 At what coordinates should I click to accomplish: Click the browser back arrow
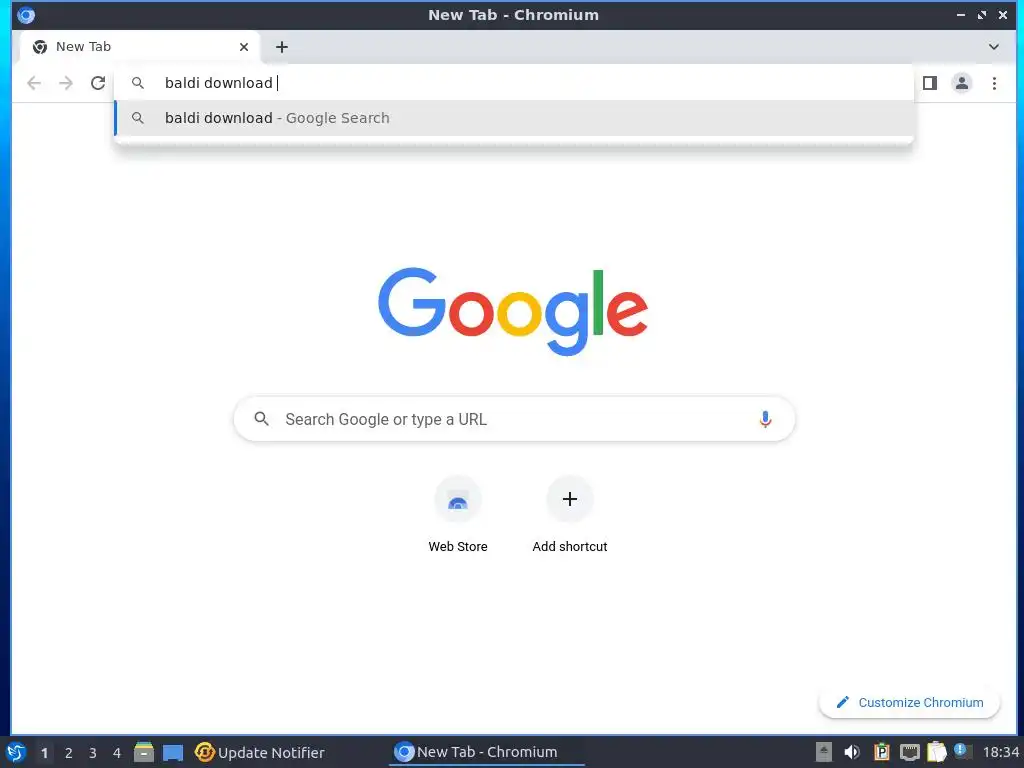click(34, 83)
